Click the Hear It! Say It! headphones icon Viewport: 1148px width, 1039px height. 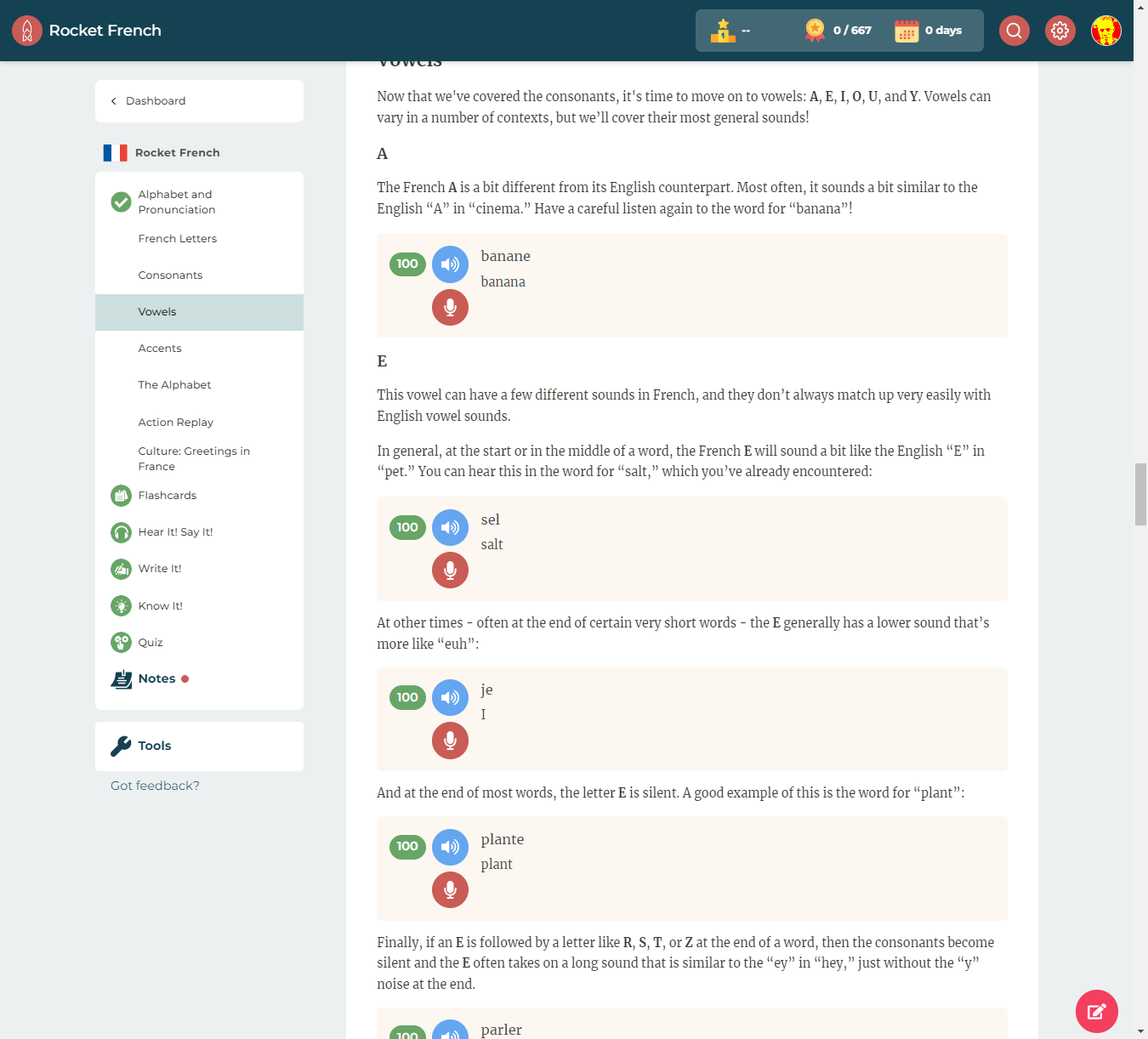click(x=122, y=532)
